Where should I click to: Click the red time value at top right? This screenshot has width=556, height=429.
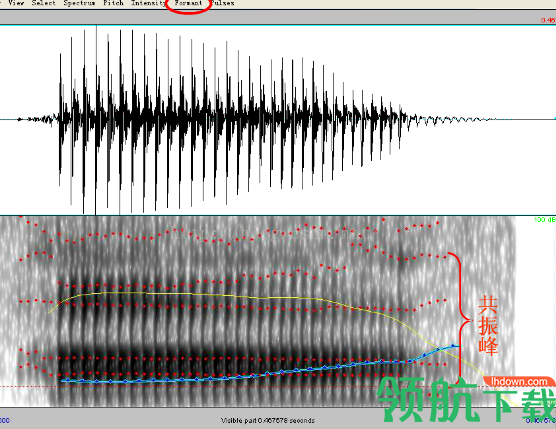[548, 20]
